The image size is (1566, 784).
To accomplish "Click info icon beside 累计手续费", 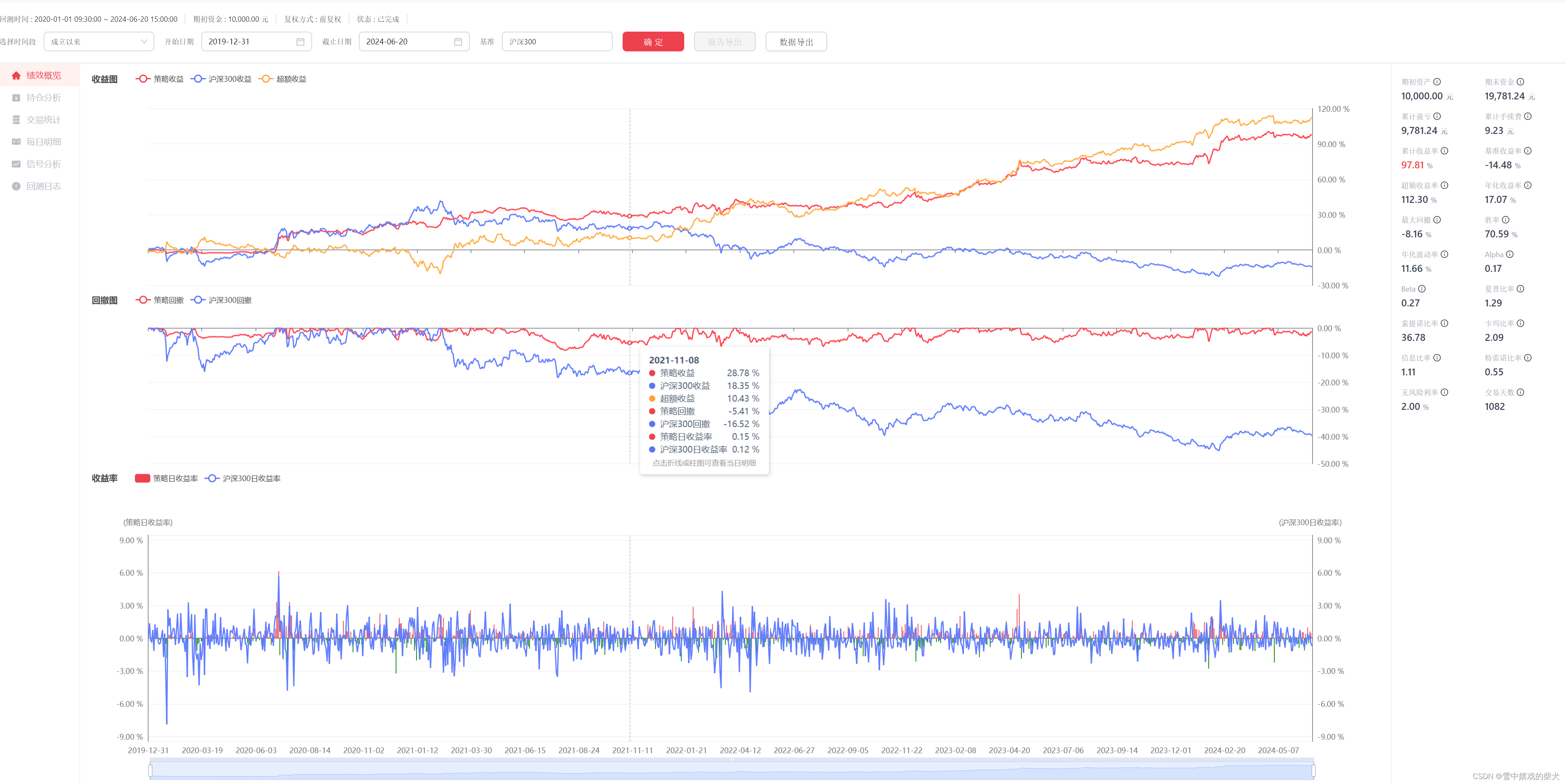I will (1528, 116).
